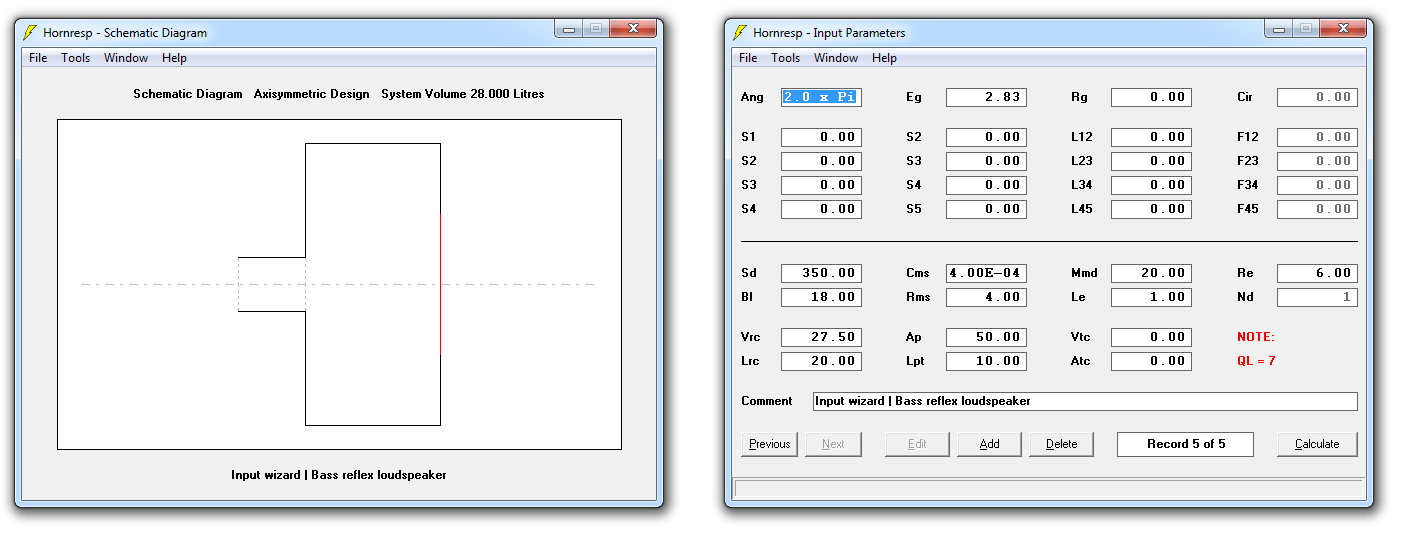Screen dimensions: 1424x539
Task: Open Tools menu in Input Parameters window
Action: click(x=786, y=58)
